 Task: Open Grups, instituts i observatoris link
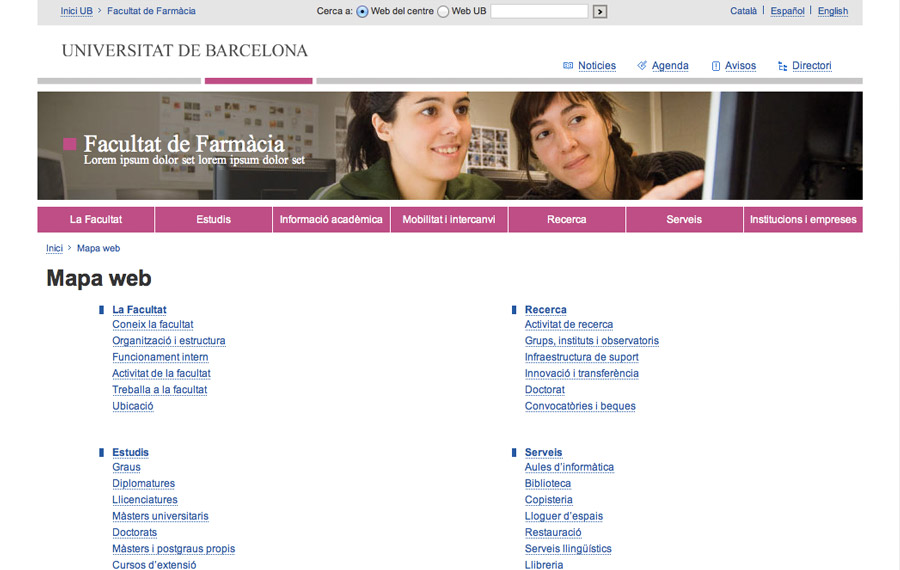(x=592, y=340)
